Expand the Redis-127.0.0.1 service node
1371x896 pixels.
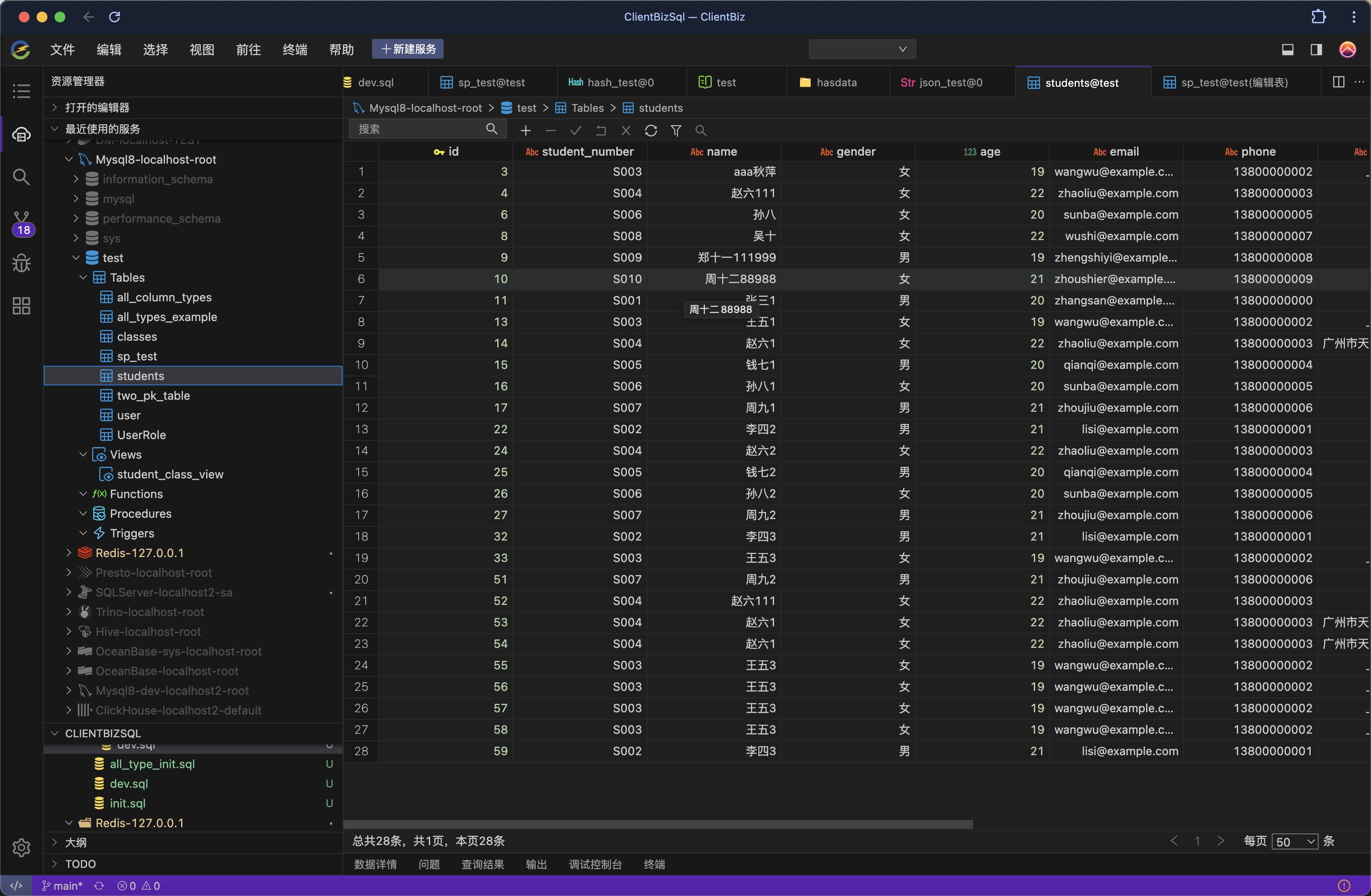click(69, 553)
